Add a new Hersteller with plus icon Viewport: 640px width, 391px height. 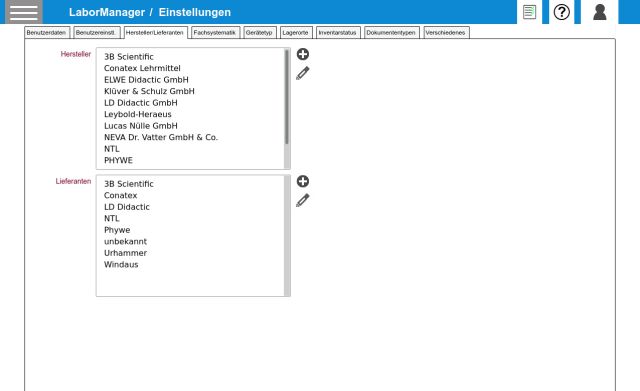coord(302,54)
